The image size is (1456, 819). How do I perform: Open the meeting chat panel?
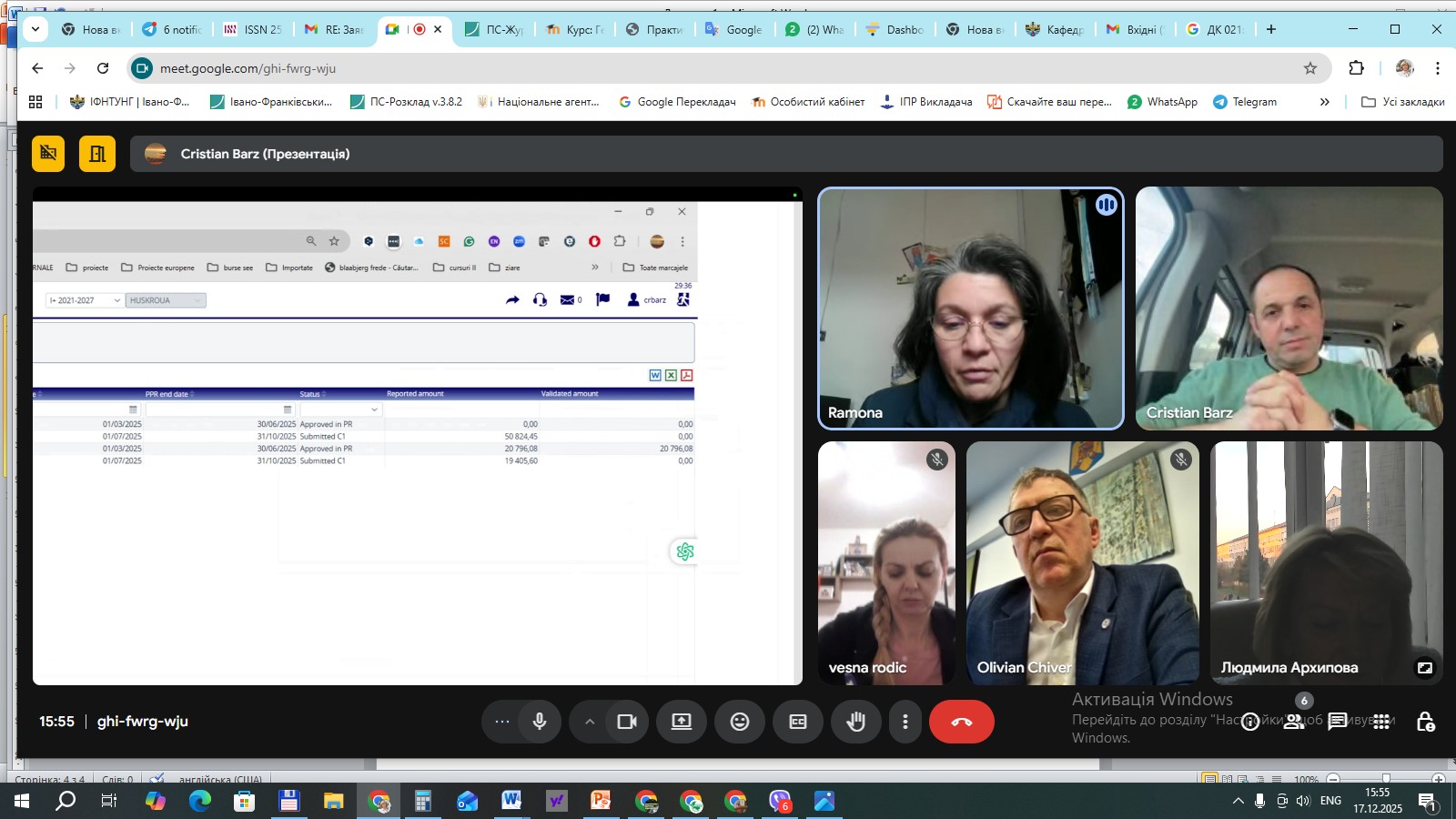(x=1337, y=722)
